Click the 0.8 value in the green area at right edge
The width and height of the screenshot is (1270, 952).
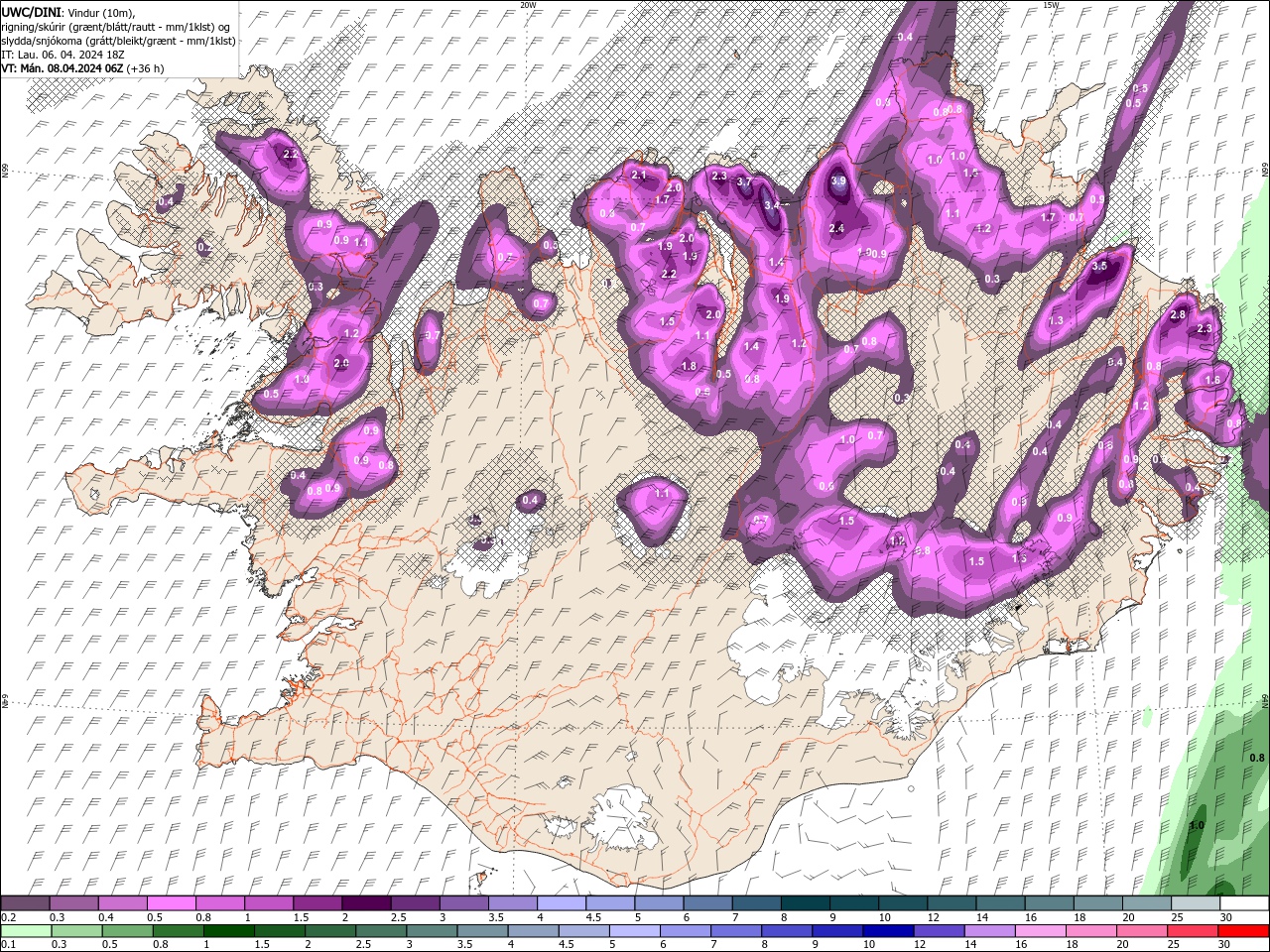pos(1257,758)
